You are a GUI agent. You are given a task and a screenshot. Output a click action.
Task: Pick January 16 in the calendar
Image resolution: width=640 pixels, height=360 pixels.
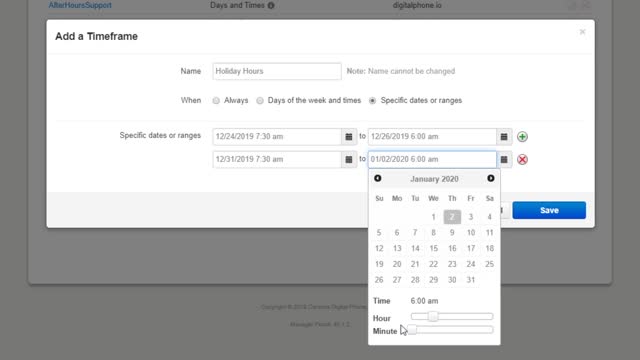pos(452,249)
